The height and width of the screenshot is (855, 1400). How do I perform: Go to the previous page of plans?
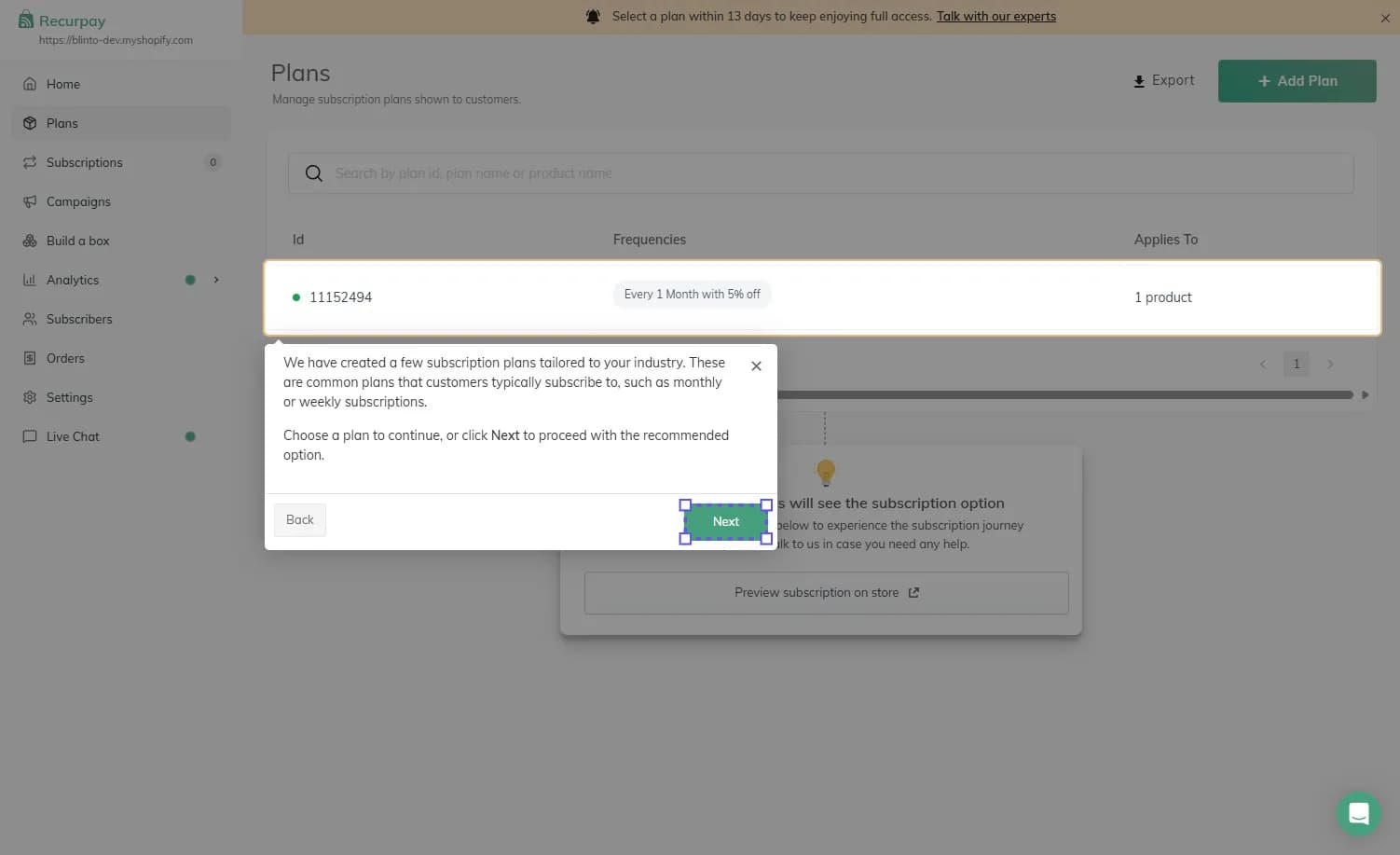tap(1263, 365)
